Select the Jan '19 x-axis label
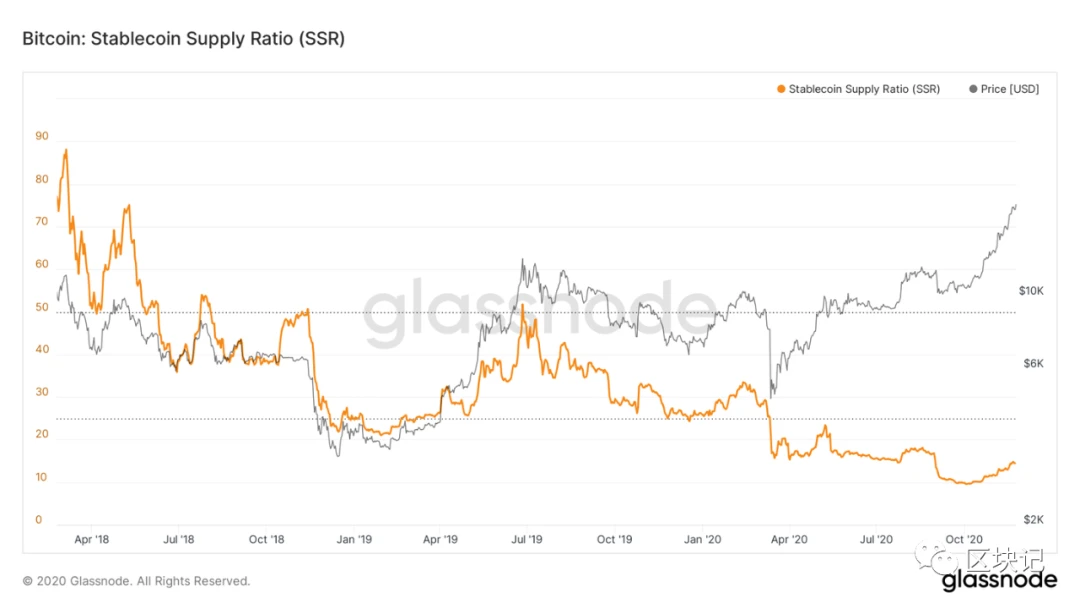Screen dimensions: 1080x608 (354, 539)
